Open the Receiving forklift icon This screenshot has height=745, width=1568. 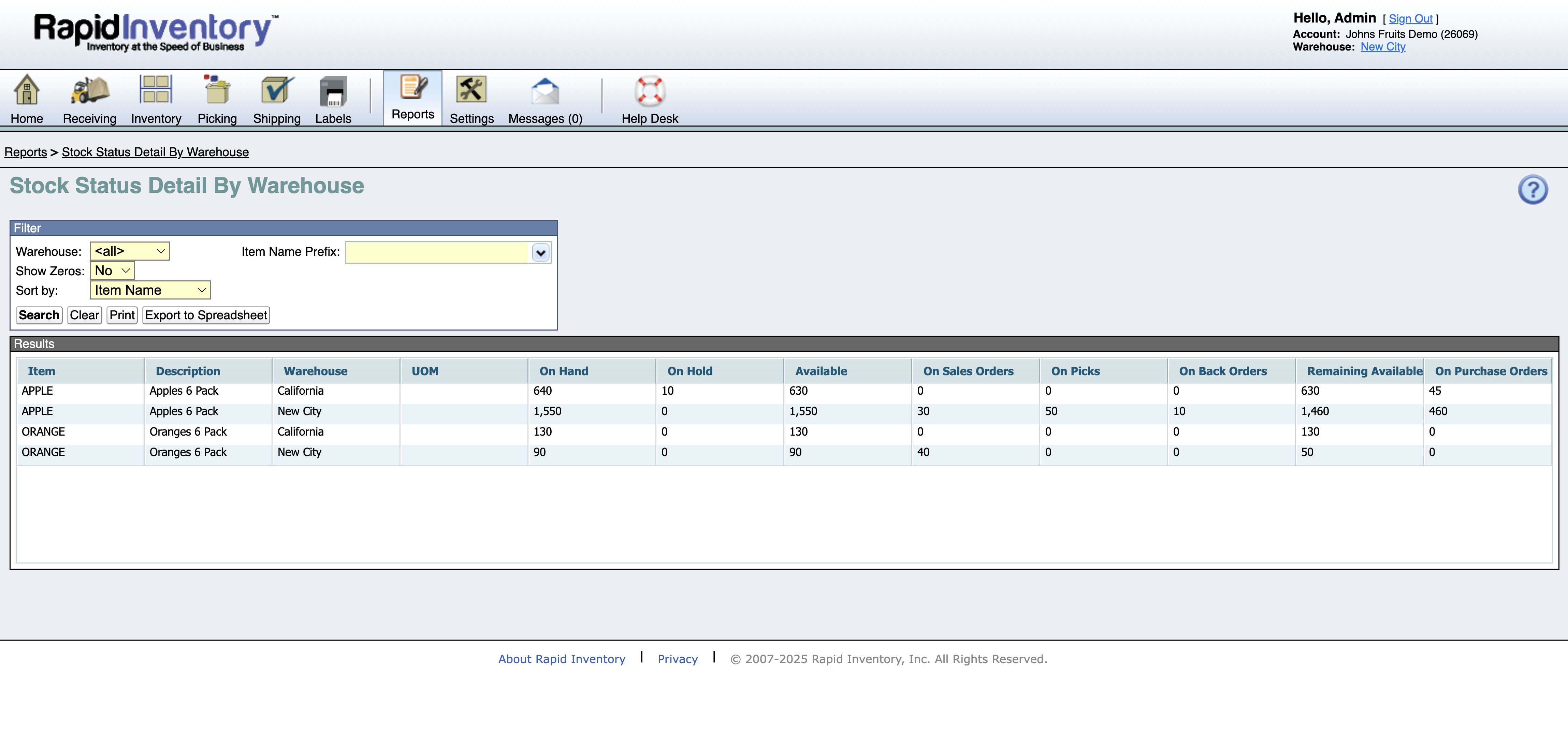click(89, 90)
